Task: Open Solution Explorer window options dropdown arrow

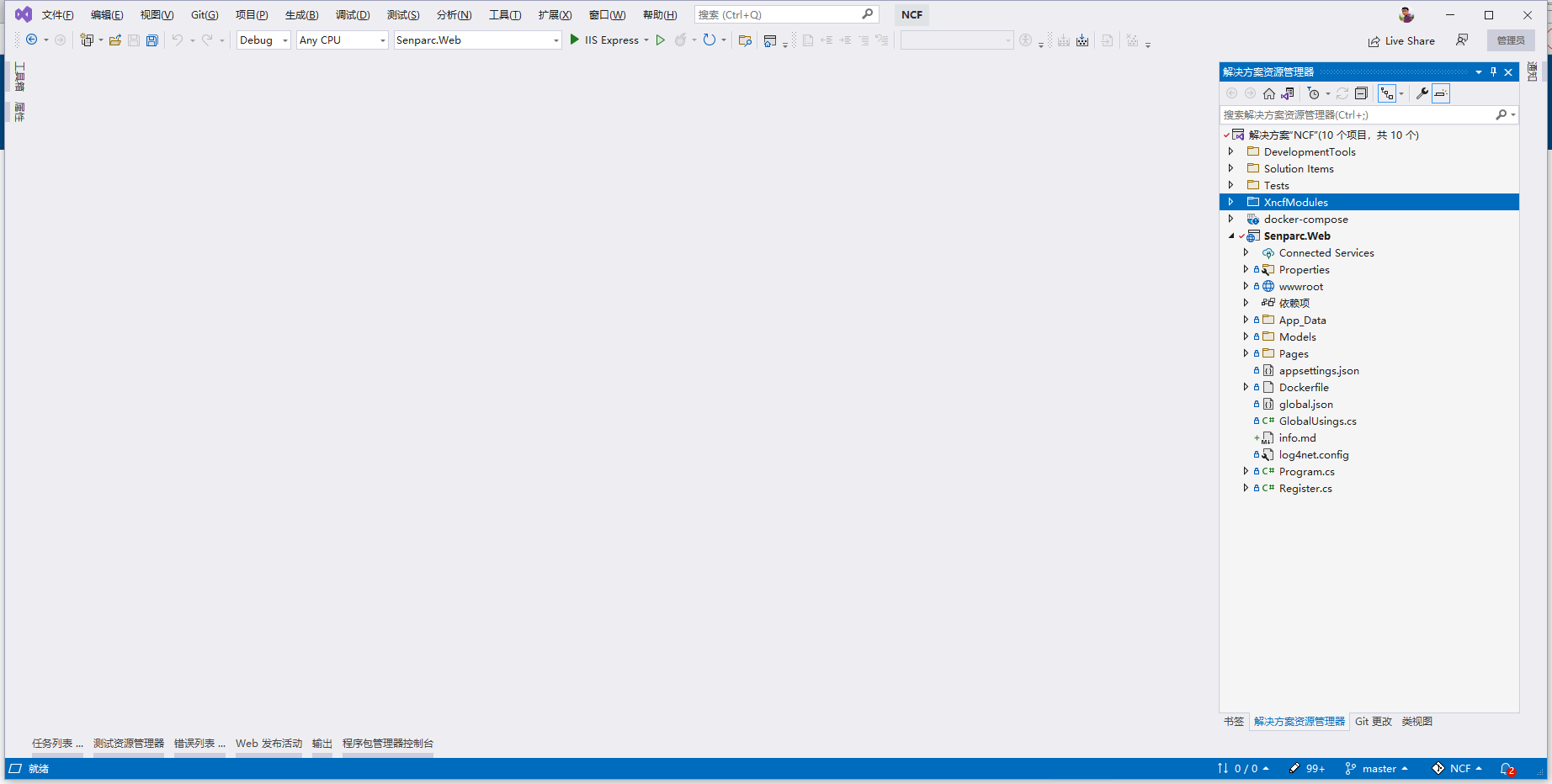Action: [1479, 72]
